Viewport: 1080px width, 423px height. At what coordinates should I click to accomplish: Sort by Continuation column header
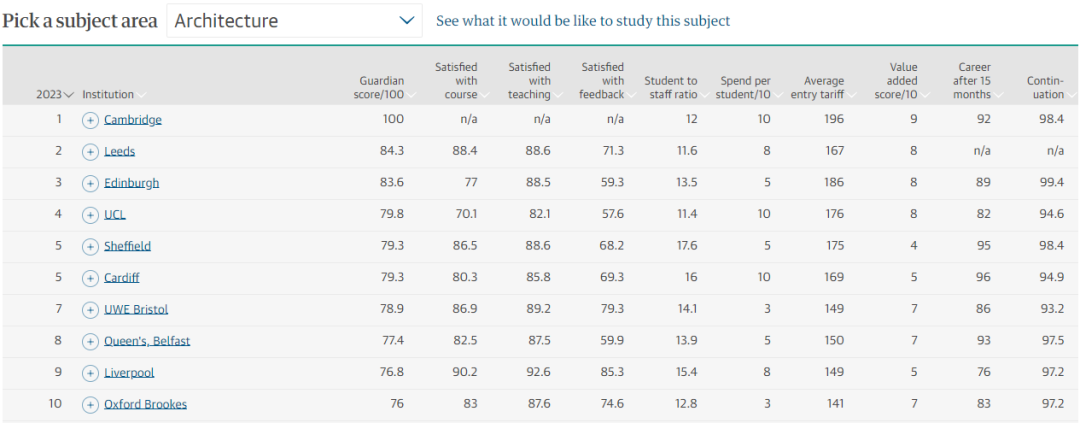click(1046, 88)
